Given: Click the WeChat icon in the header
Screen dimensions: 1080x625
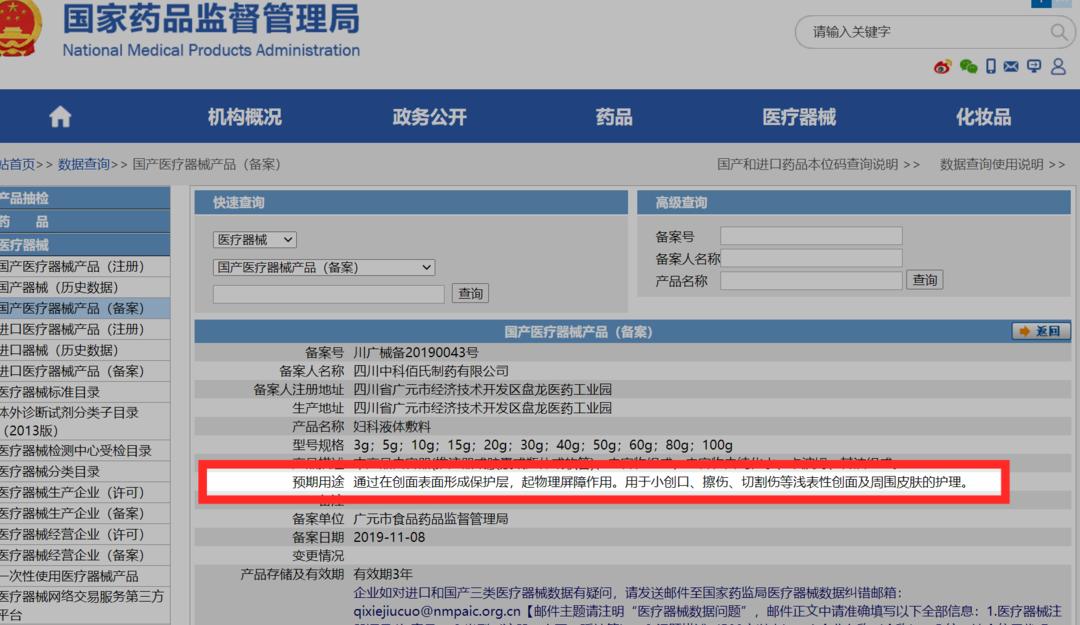Looking at the screenshot, I should point(968,67).
